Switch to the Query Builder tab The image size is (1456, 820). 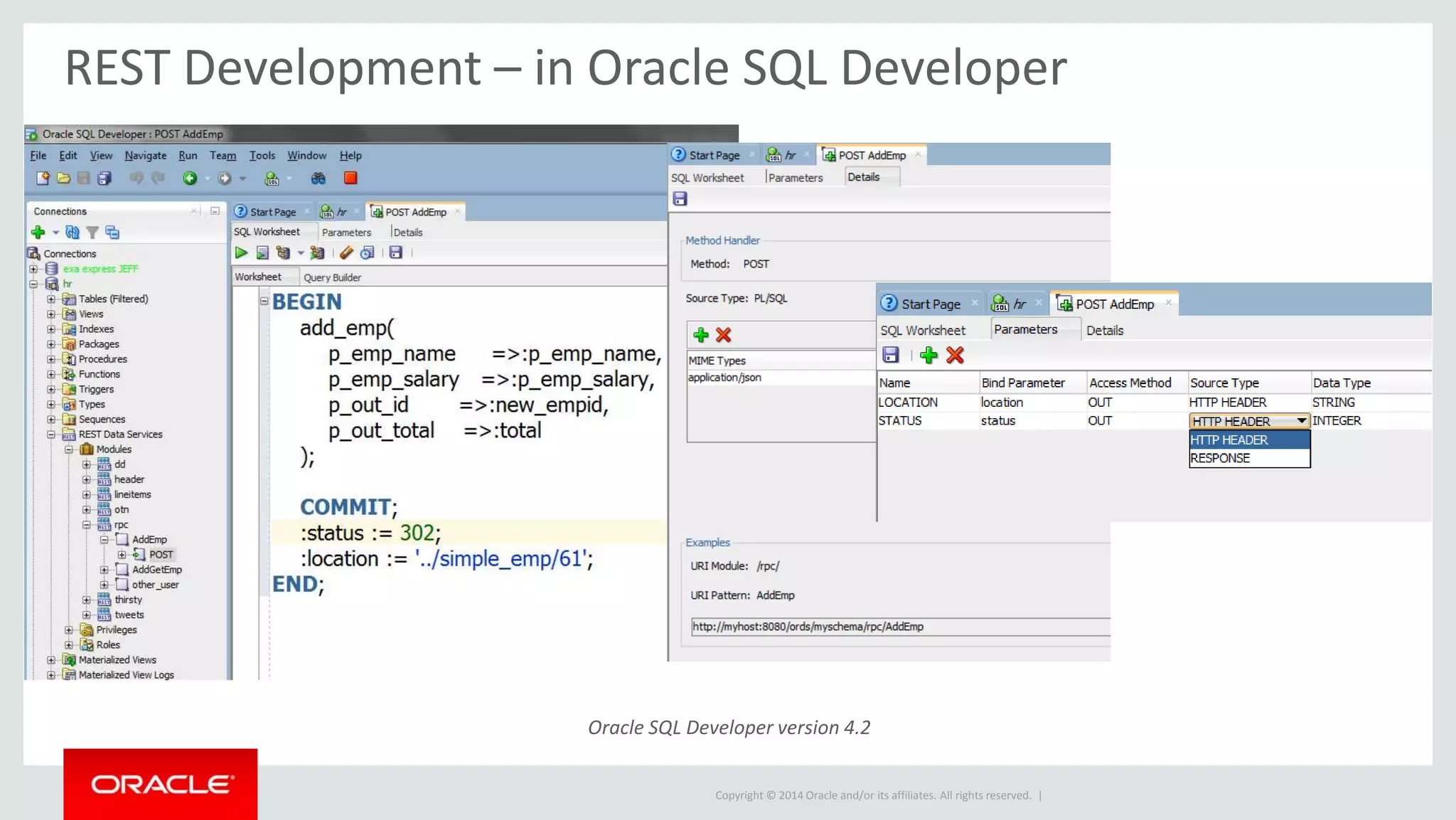(332, 277)
